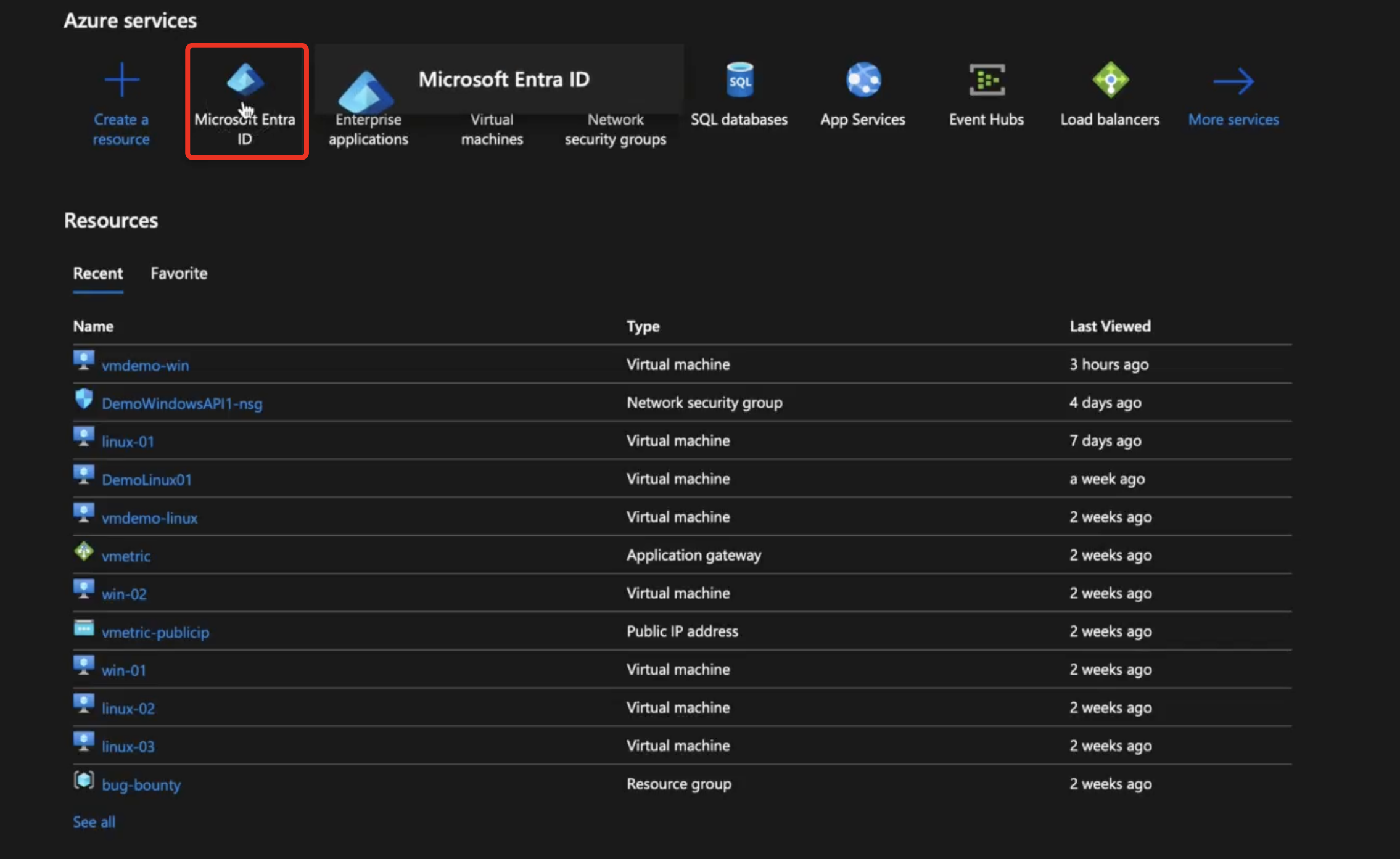Screen dimensions: 1400x859
Task: Open App Services globe icon
Action: coord(863,80)
